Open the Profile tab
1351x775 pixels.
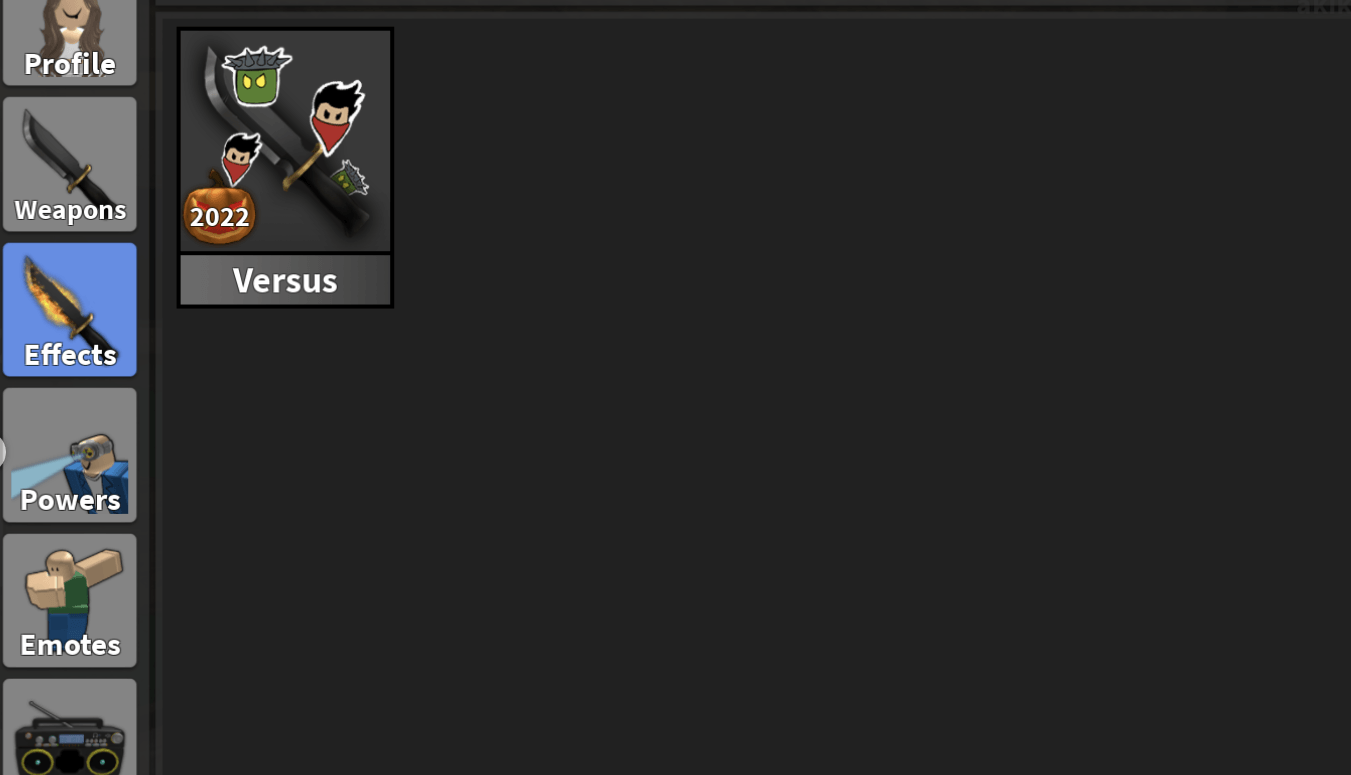click(x=69, y=42)
